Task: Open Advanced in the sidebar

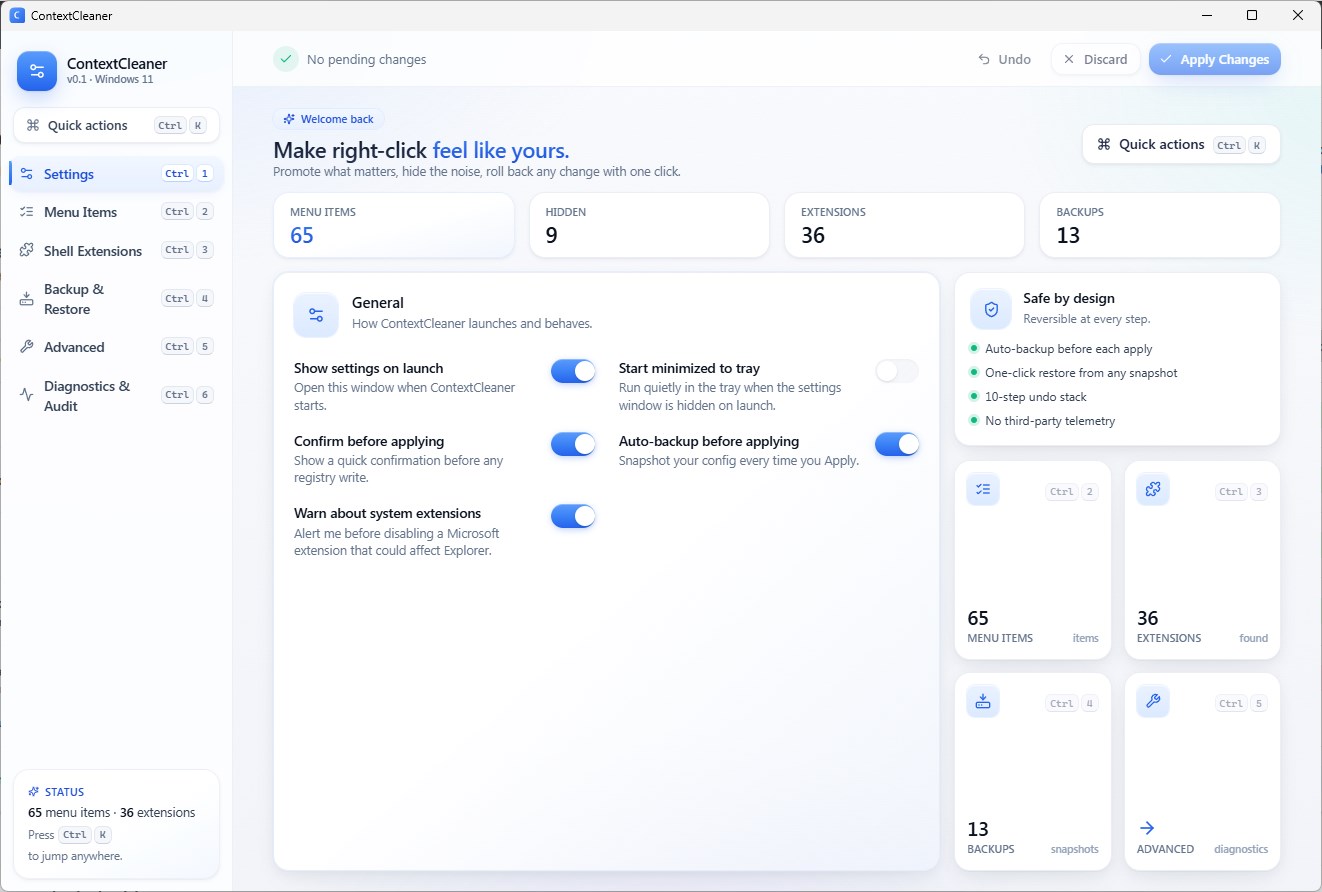Action: [117, 347]
